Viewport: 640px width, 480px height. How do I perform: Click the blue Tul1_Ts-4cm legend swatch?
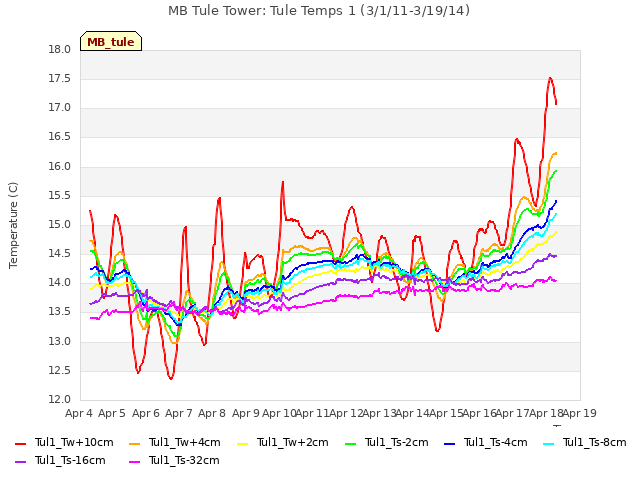[449, 443]
